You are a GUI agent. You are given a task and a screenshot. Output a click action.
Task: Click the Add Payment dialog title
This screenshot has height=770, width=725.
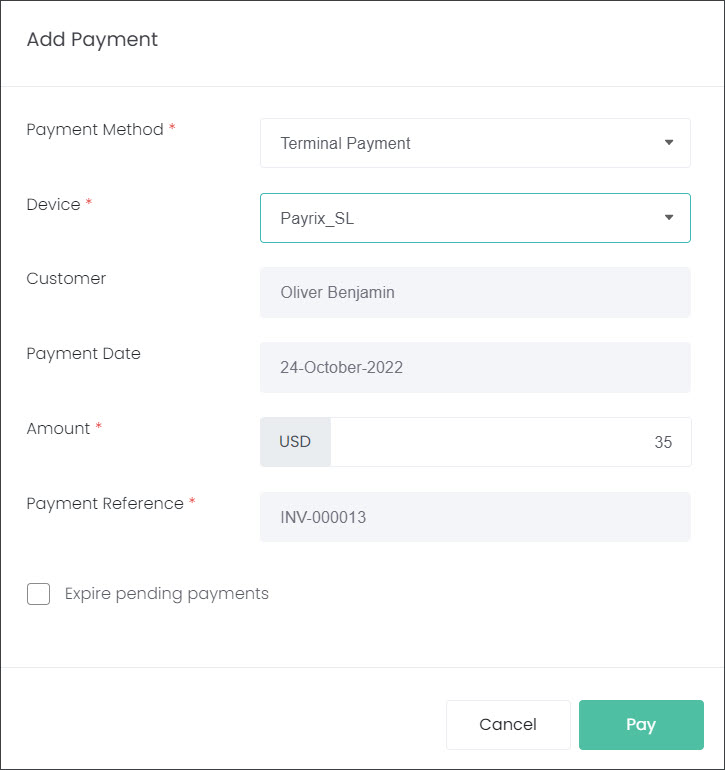tap(92, 40)
